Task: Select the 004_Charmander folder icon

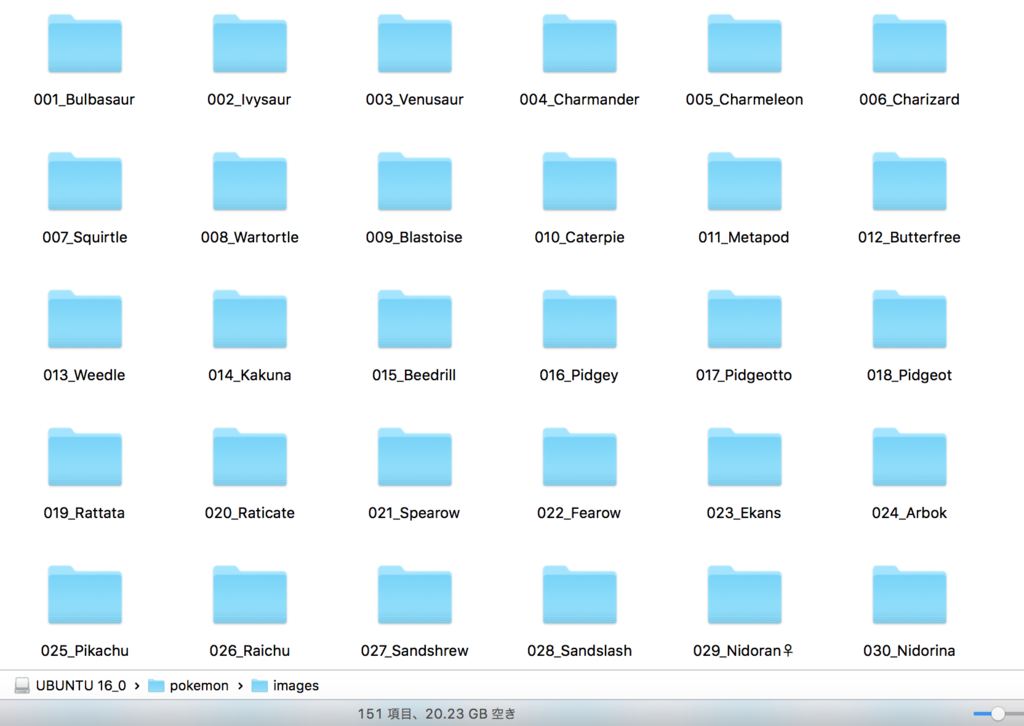Action: pos(579,44)
